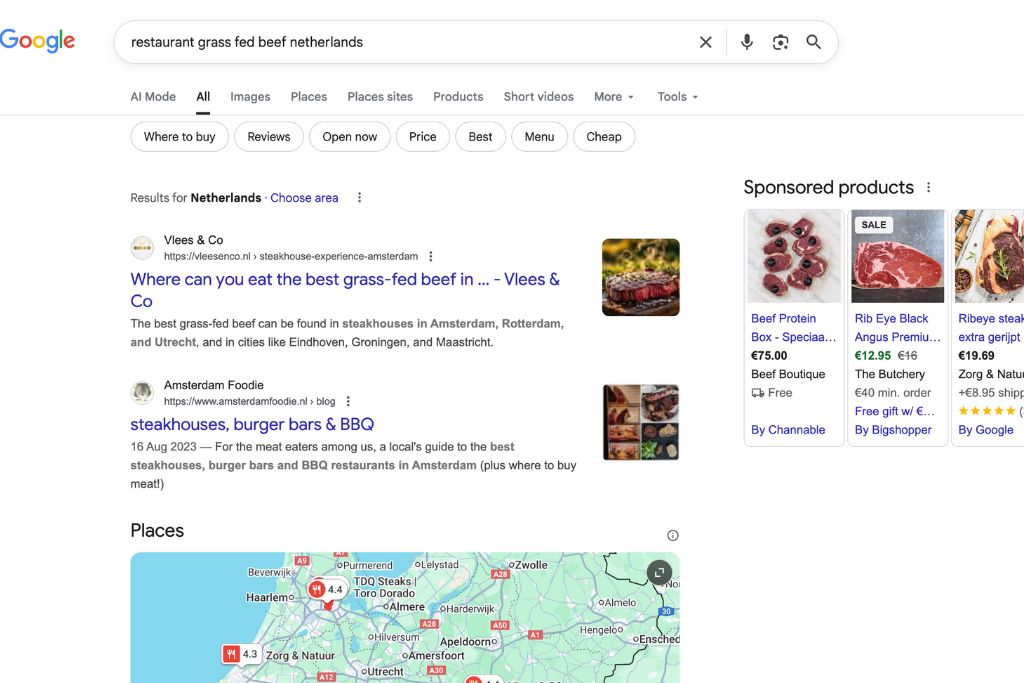Clear the search box with X icon
1024x683 pixels.
[705, 42]
